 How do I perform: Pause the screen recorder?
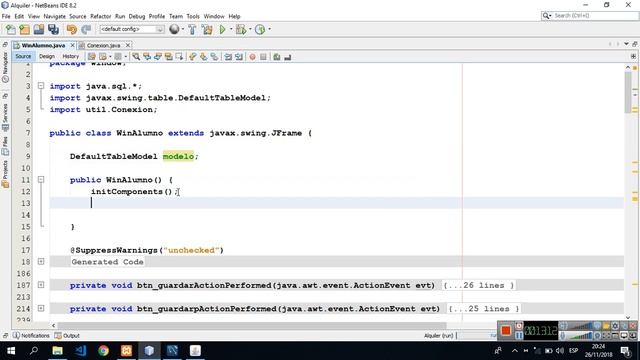click(x=519, y=335)
